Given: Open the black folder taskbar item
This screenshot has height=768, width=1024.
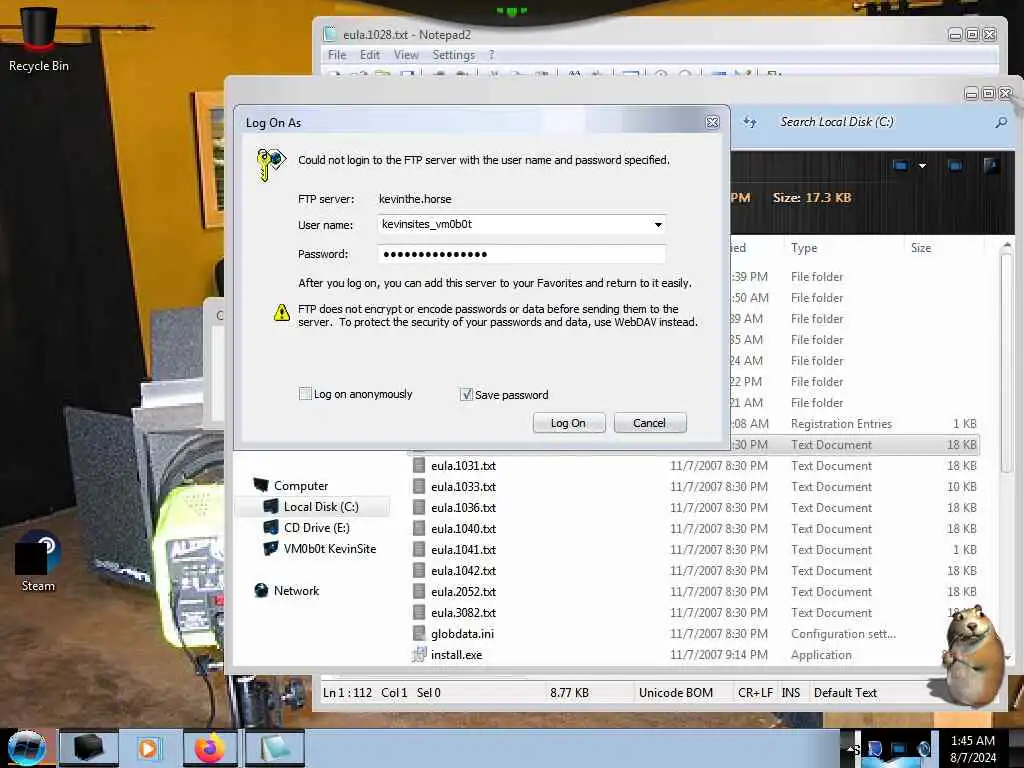Looking at the screenshot, I should point(89,748).
